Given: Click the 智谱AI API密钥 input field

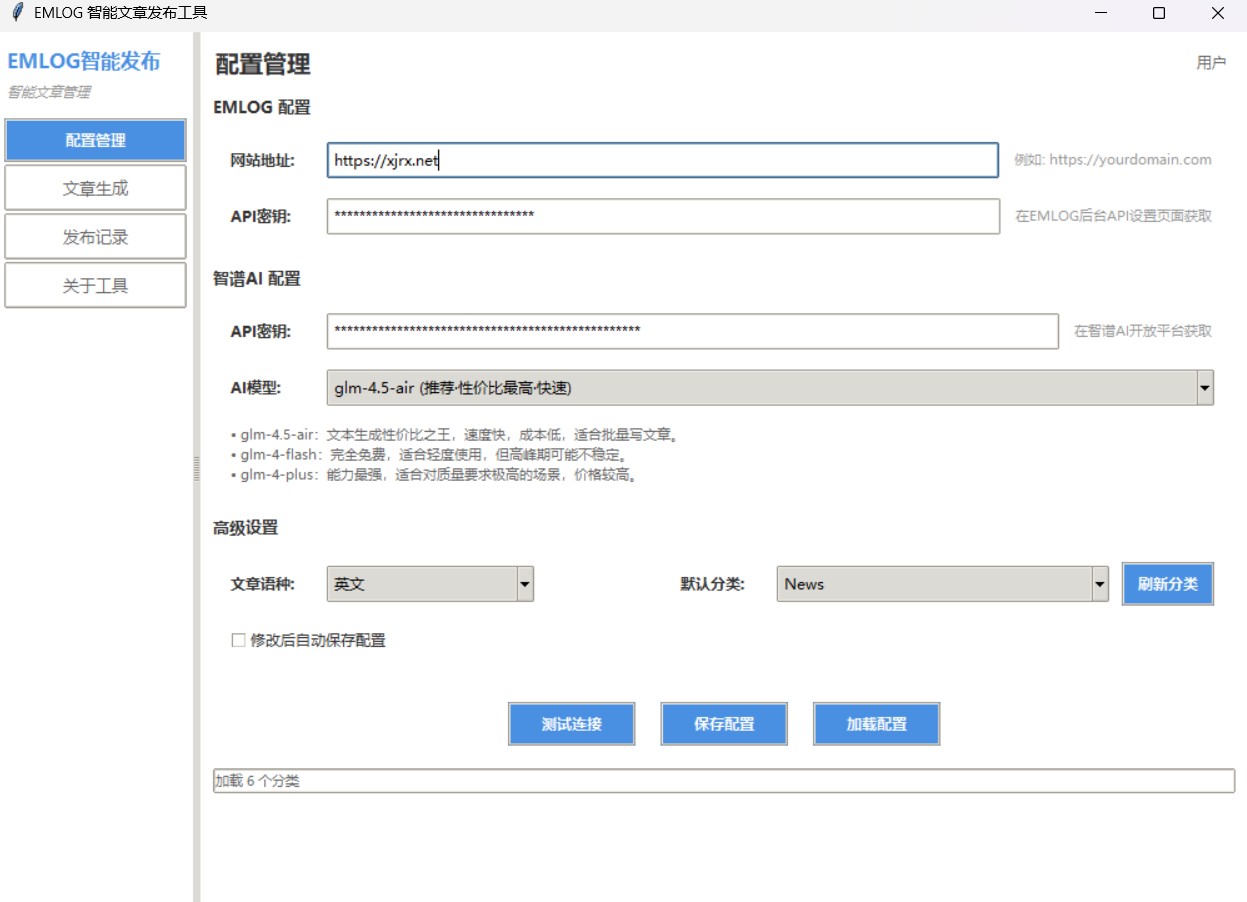Looking at the screenshot, I should click(692, 331).
